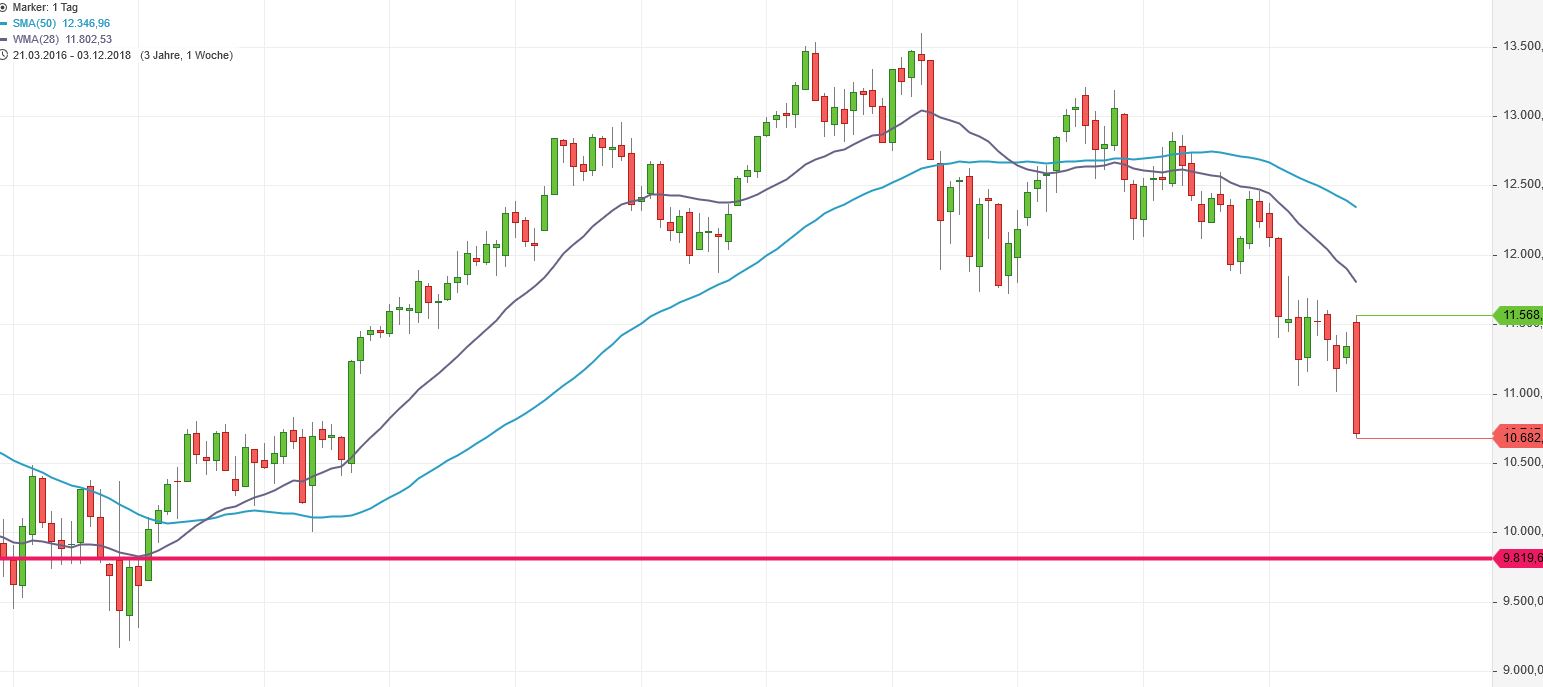Select the SMA(50) indicator label
Viewport: 1543px width, 687px height.
[x=35, y=23]
